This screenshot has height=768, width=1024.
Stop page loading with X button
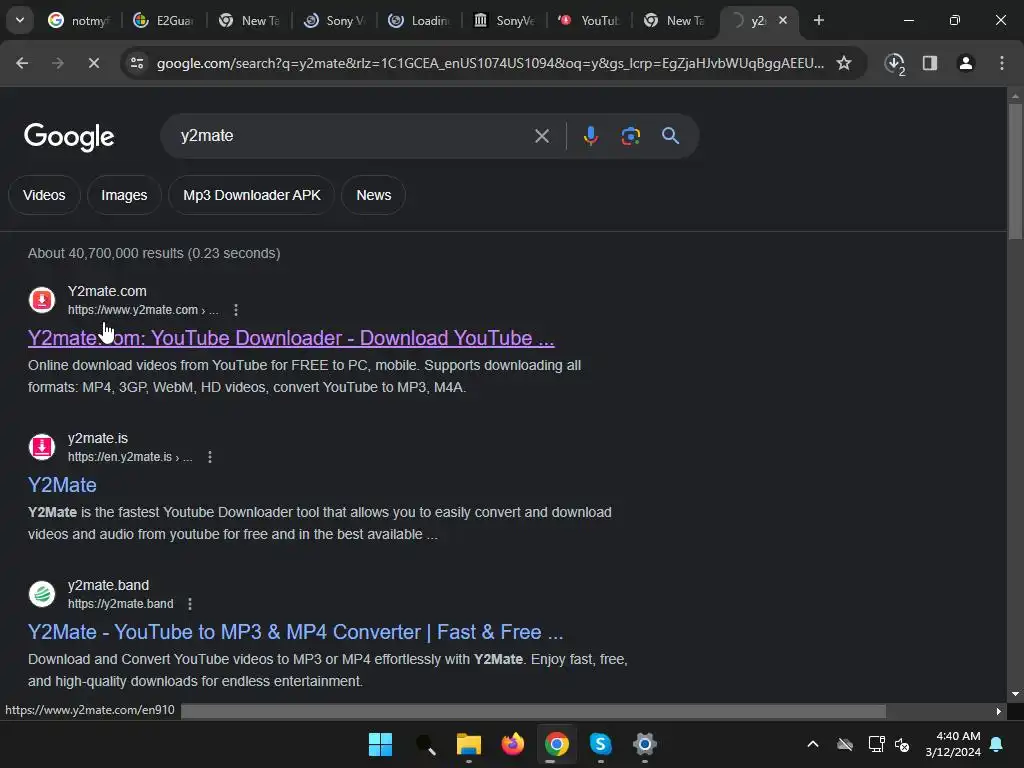pyautogui.click(x=93, y=63)
